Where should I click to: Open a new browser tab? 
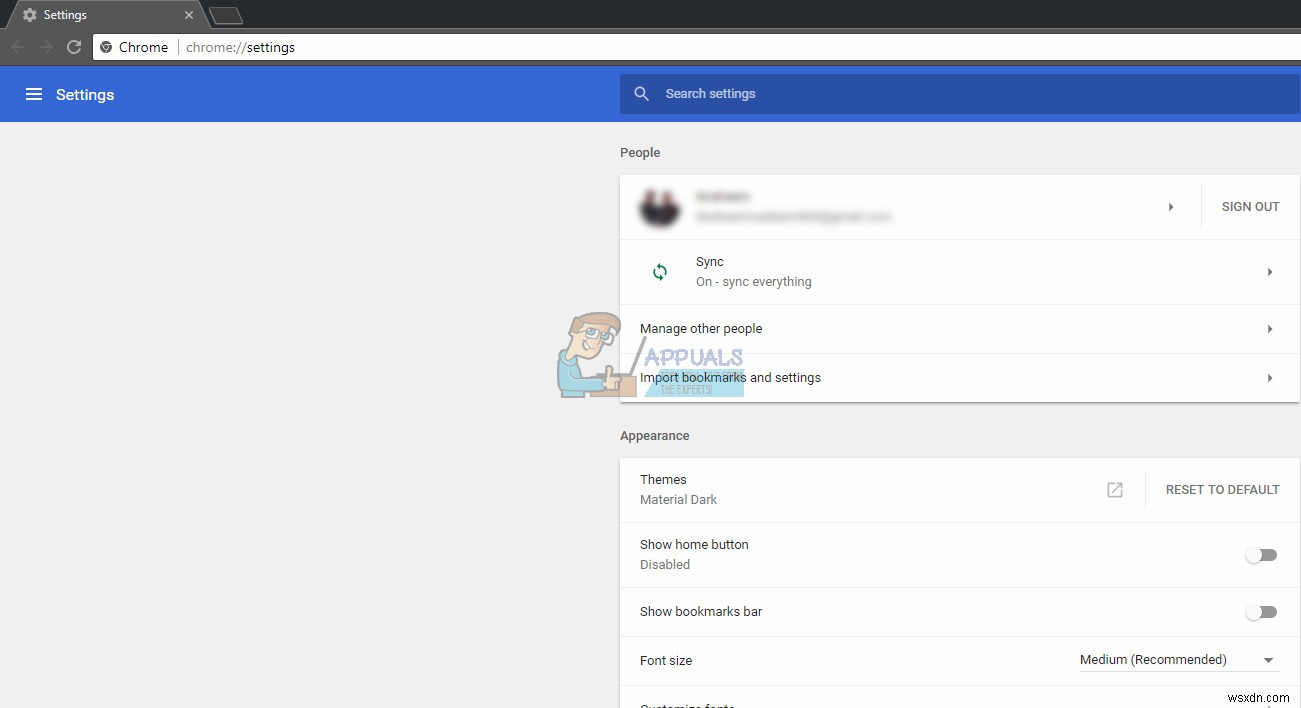tap(224, 15)
